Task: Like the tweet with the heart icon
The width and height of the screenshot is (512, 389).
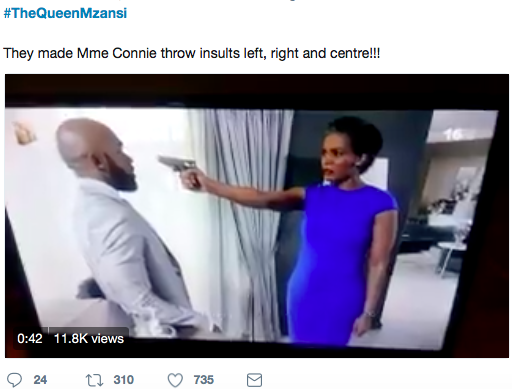Action: pos(175,380)
